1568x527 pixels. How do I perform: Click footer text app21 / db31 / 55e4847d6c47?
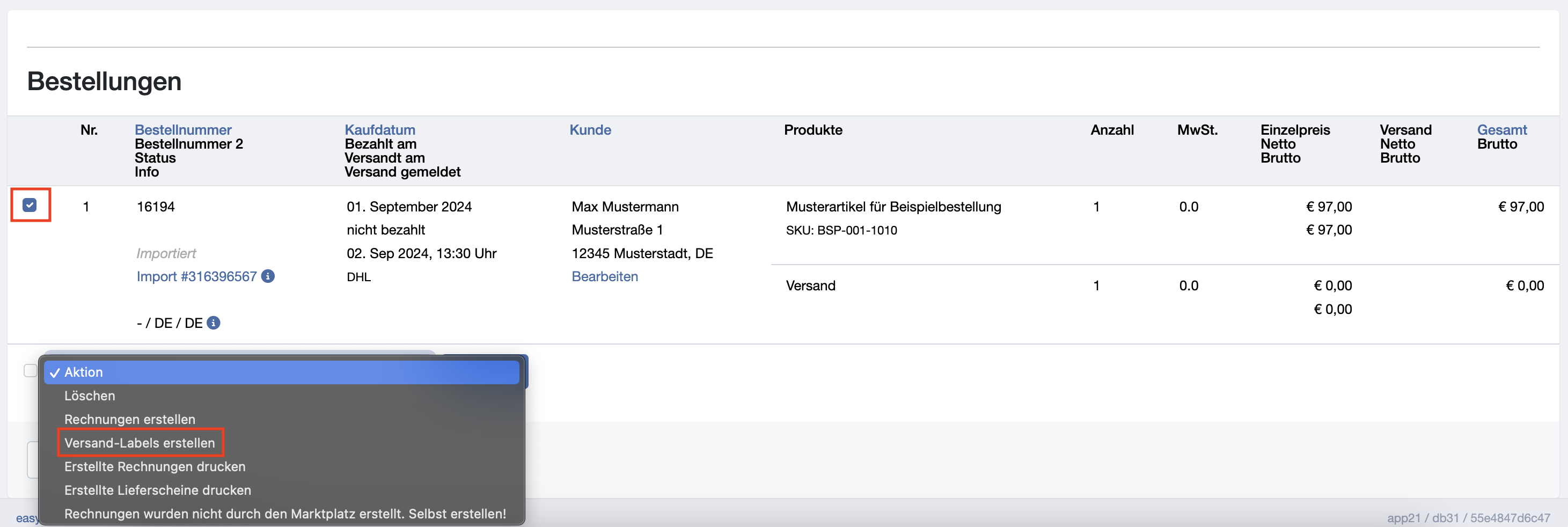click(1468, 518)
